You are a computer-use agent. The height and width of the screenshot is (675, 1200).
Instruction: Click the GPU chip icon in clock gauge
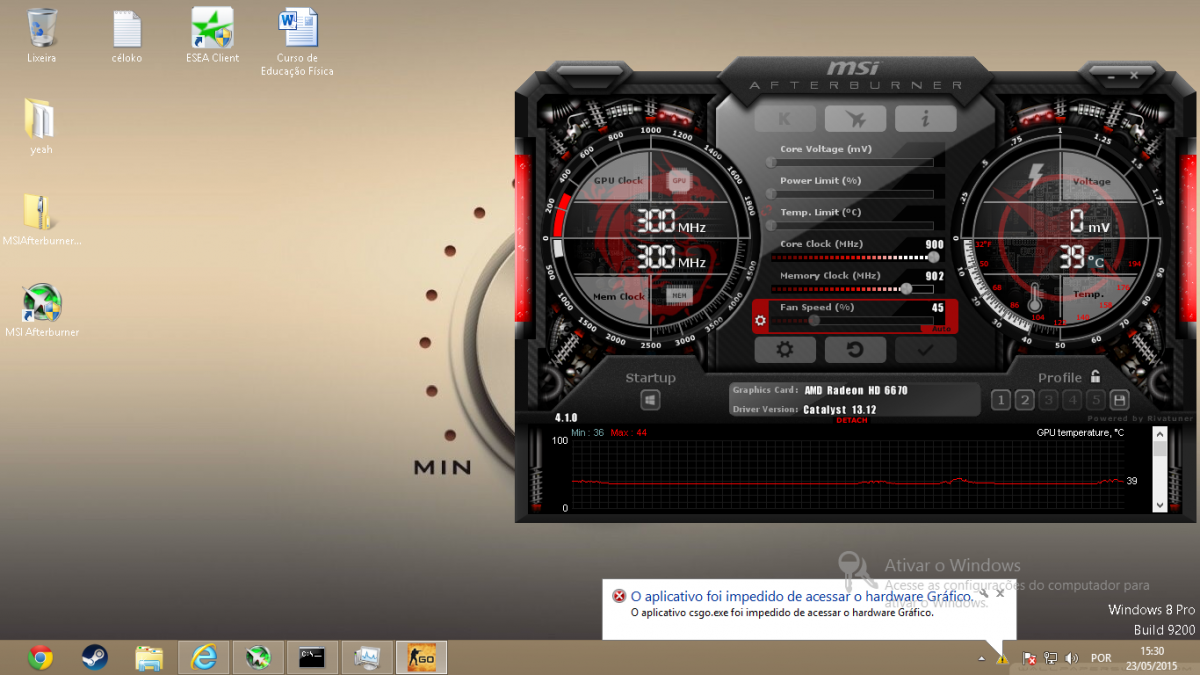[x=679, y=181]
